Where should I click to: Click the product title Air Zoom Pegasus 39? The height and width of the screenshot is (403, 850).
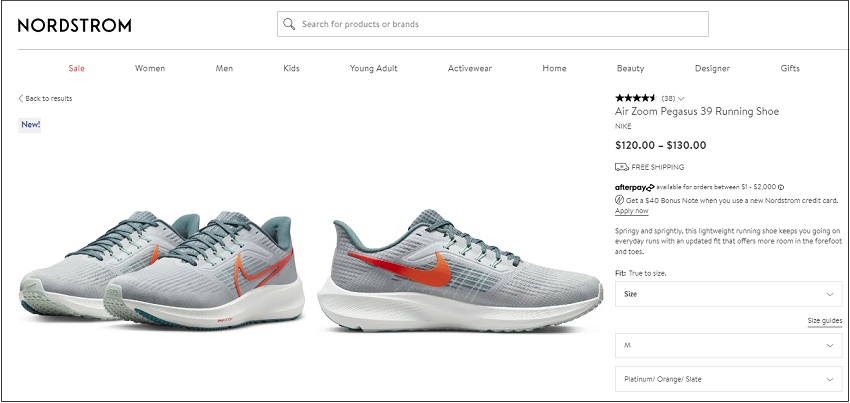697,112
